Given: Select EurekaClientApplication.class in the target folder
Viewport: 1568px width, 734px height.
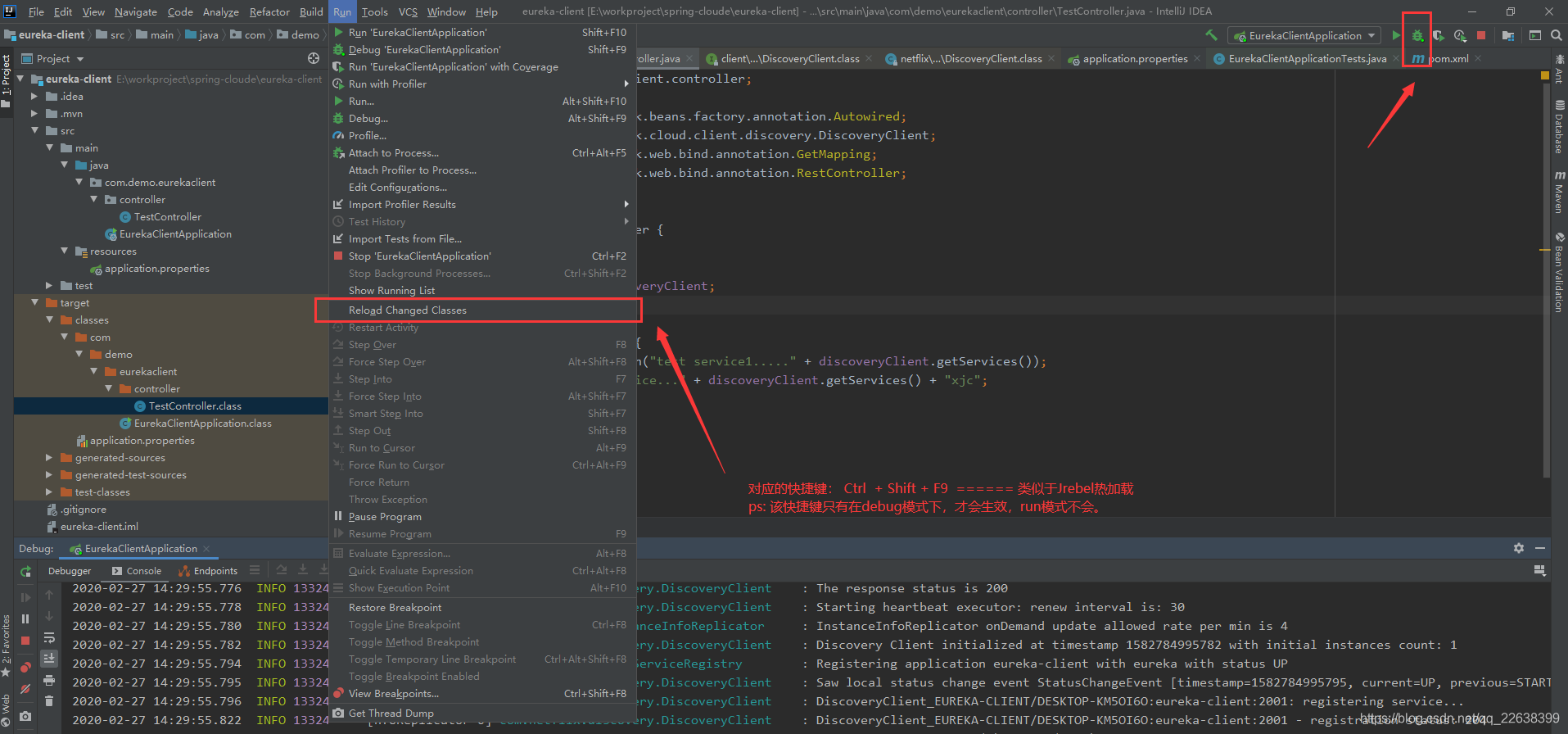Looking at the screenshot, I should pyautogui.click(x=202, y=423).
